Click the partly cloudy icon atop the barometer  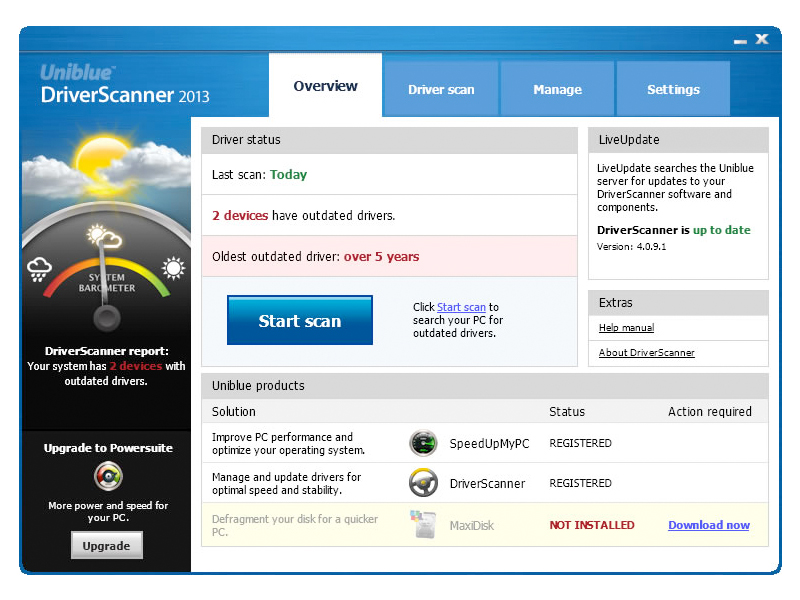[104, 236]
